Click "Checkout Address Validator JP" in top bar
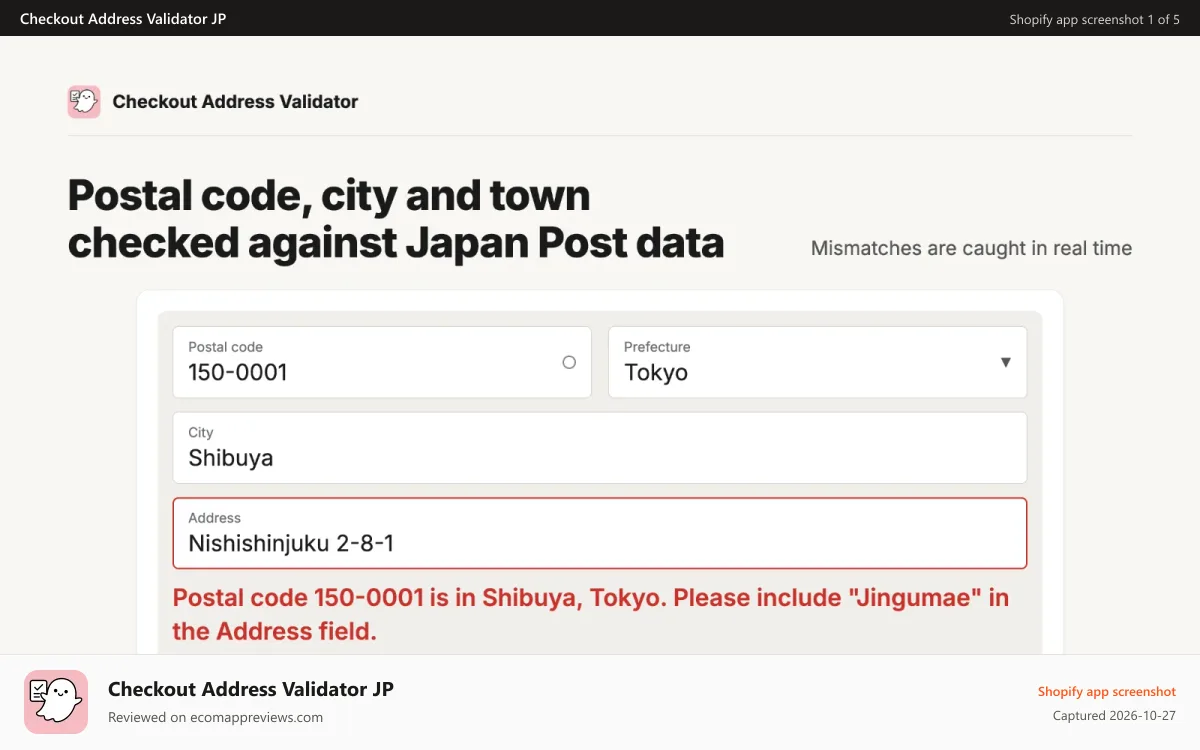Image resolution: width=1200 pixels, height=750 pixels. 123,19
